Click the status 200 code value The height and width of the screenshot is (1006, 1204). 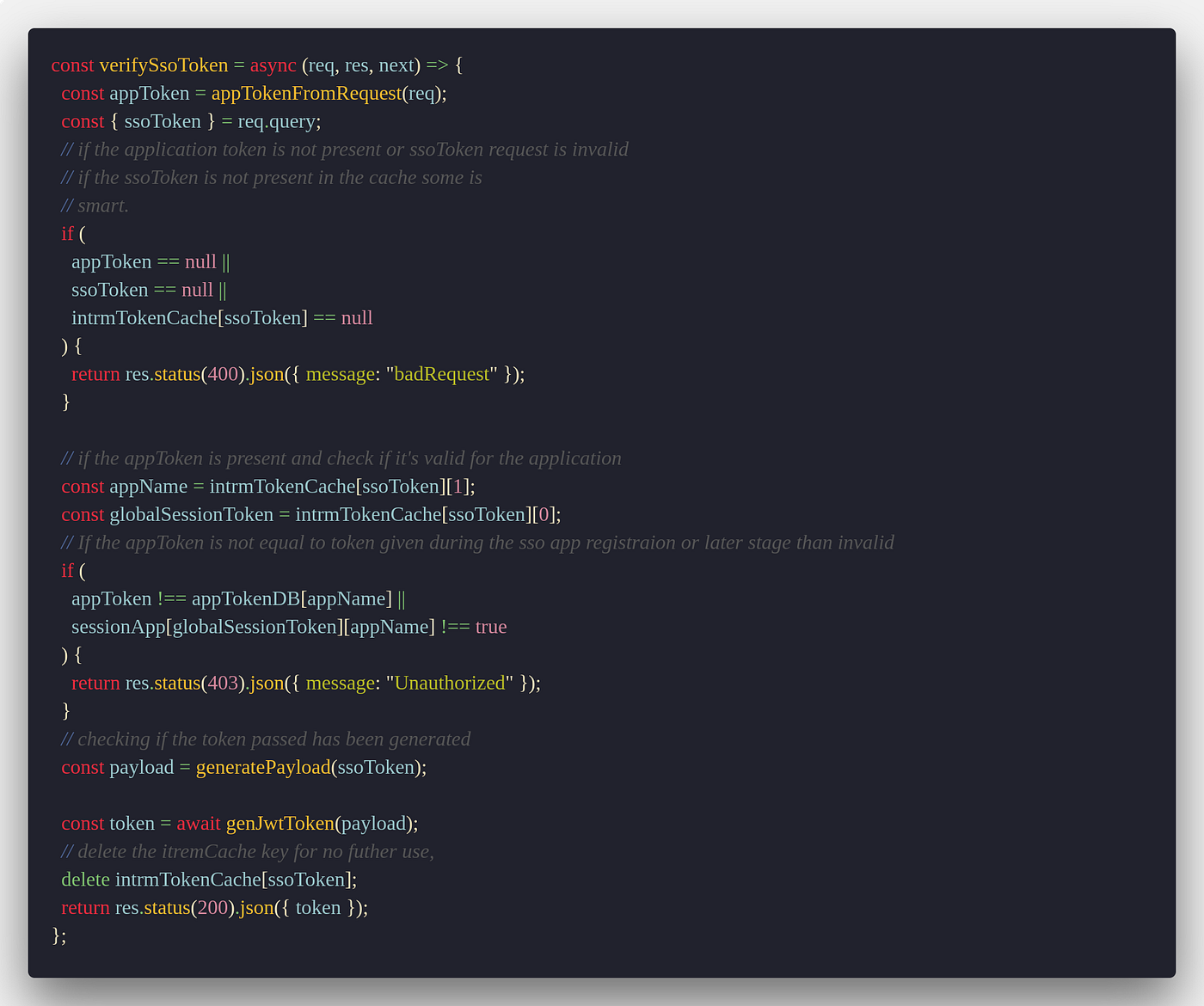[x=212, y=907]
